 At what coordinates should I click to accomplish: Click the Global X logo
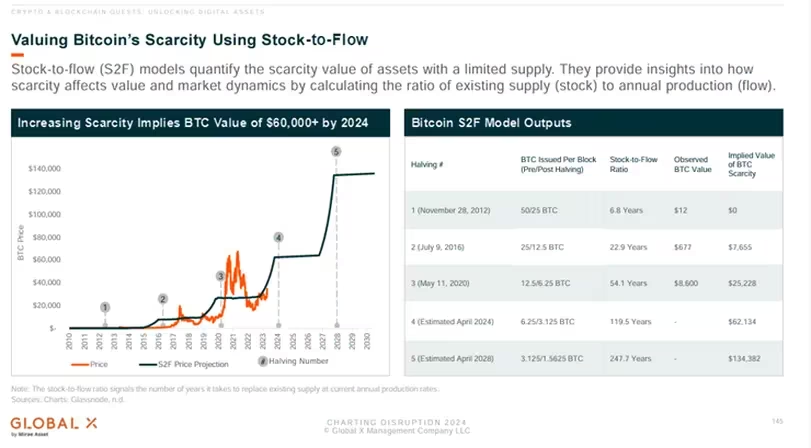click(x=41, y=423)
